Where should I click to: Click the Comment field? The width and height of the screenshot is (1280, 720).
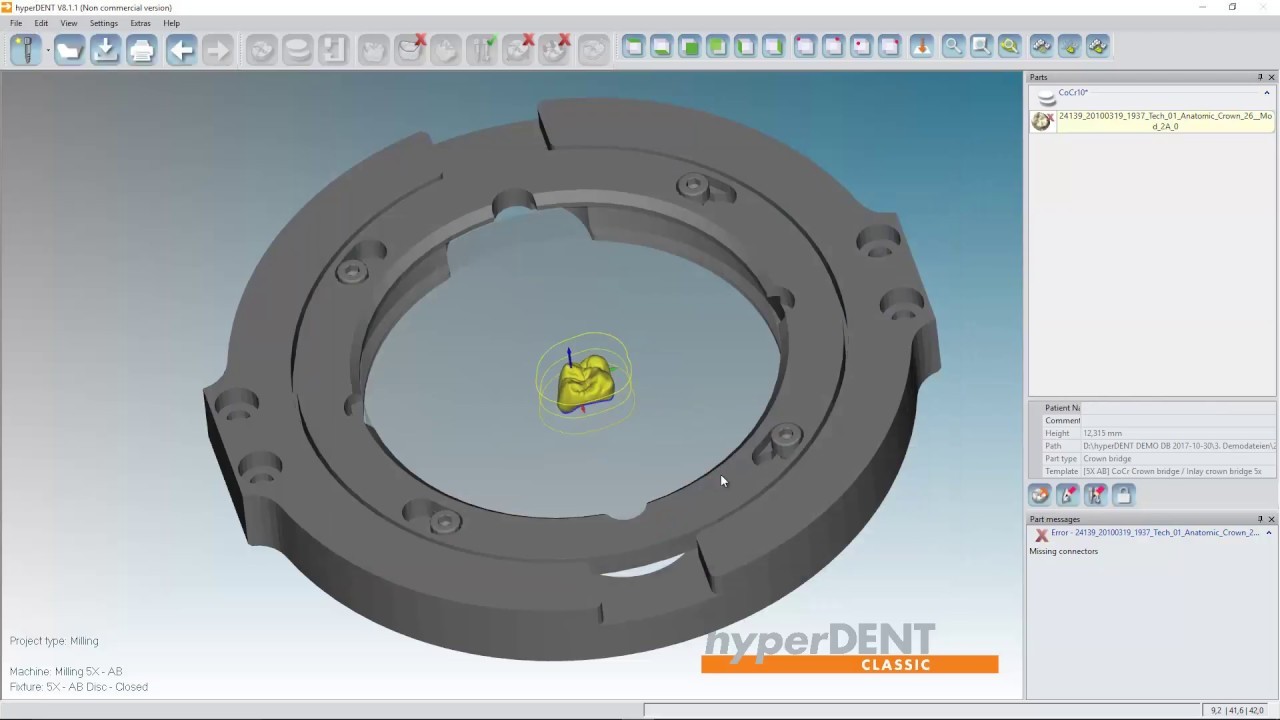click(1177, 420)
